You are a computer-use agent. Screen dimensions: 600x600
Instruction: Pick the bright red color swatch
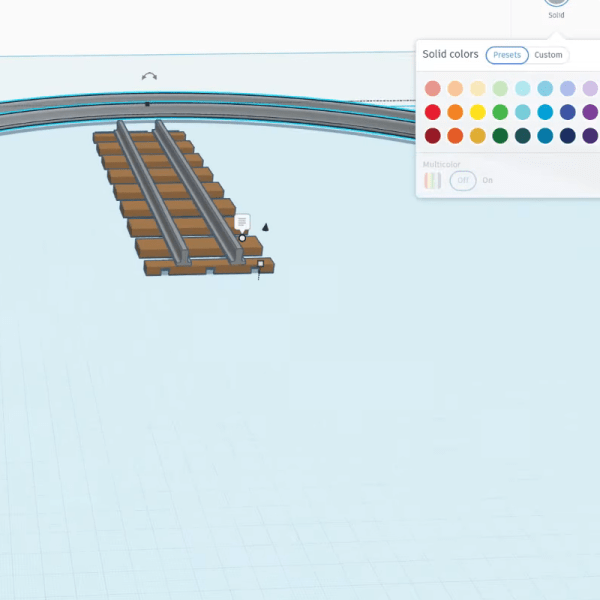coord(432,112)
